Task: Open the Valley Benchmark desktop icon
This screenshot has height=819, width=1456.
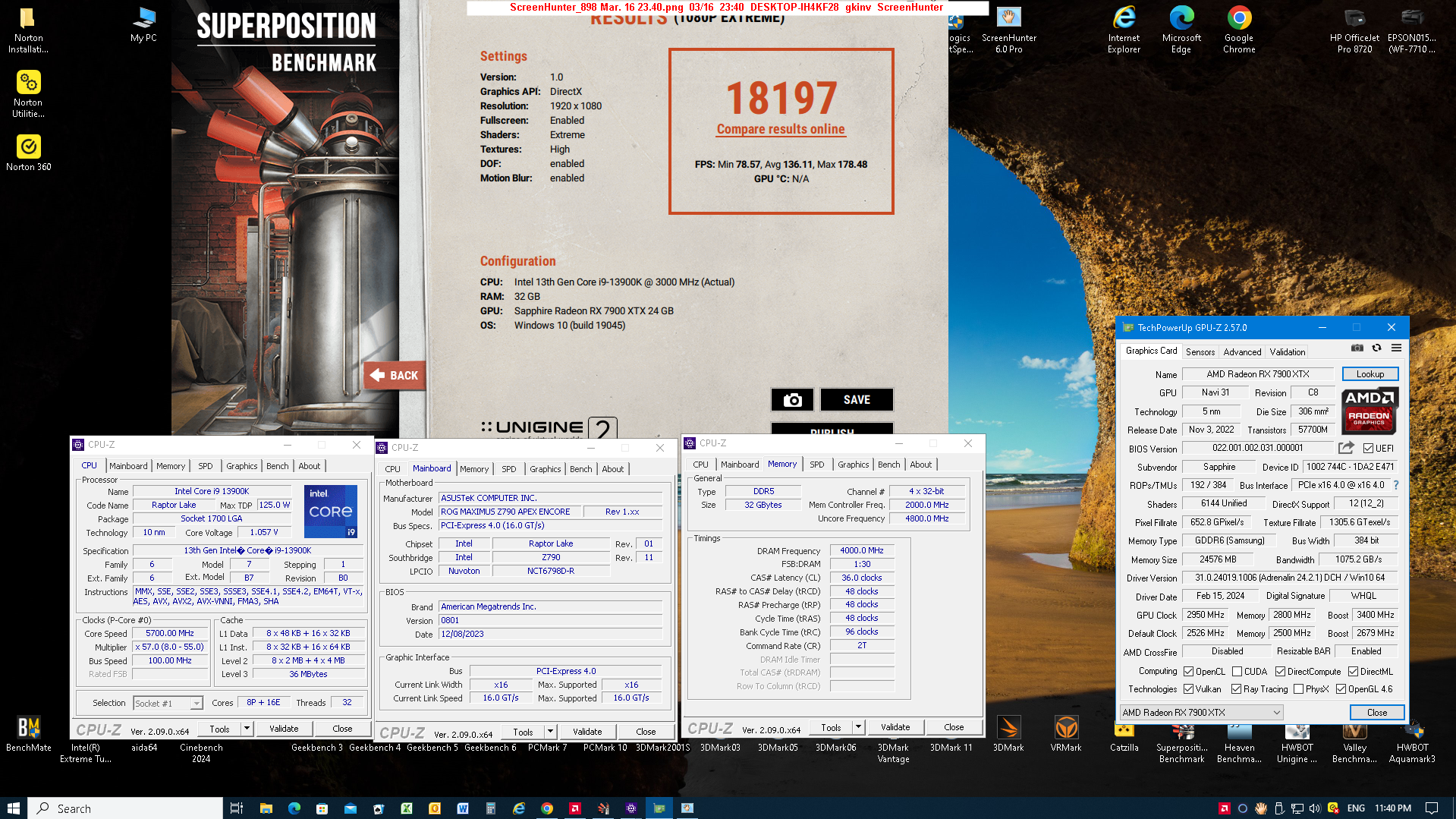Action: click(x=1354, y=742)
